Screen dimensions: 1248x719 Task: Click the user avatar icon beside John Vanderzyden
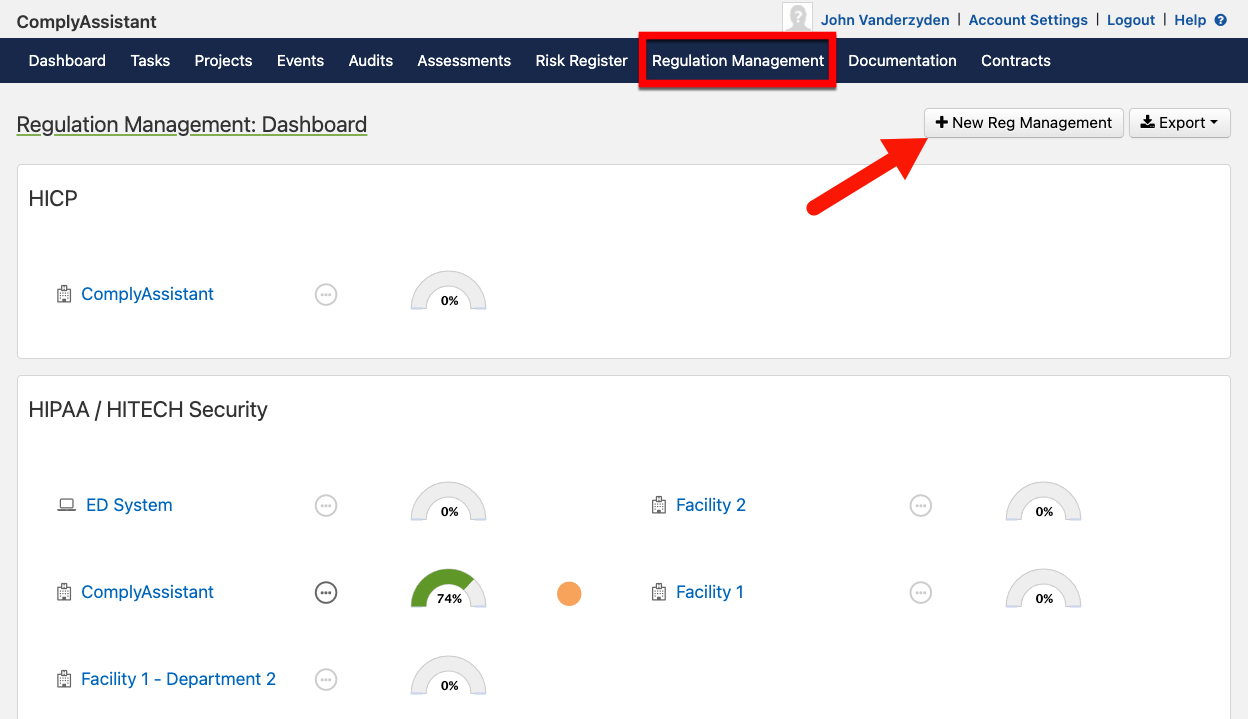click(797, 19)
